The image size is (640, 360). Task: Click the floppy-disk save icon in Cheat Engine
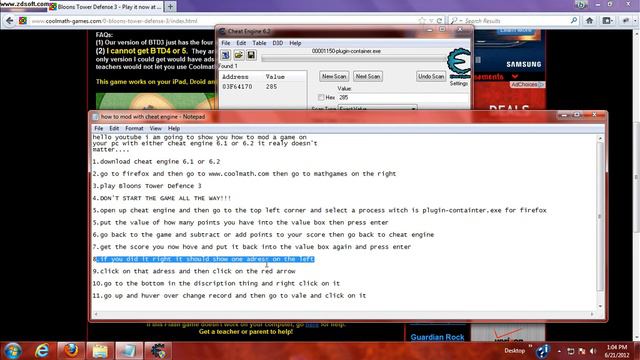[x=251, y=55]
